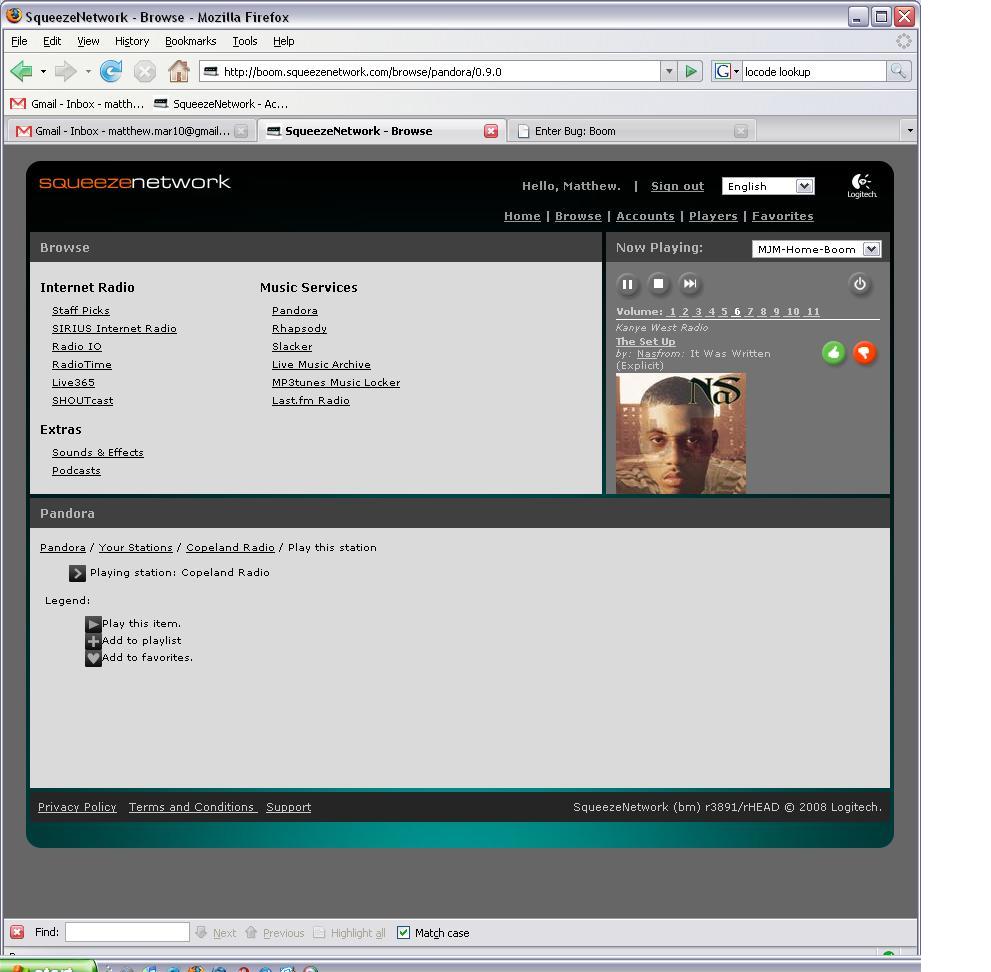Click the Sign out link
Viewport: 991px width, 972px height.
(x=677, y=186)
